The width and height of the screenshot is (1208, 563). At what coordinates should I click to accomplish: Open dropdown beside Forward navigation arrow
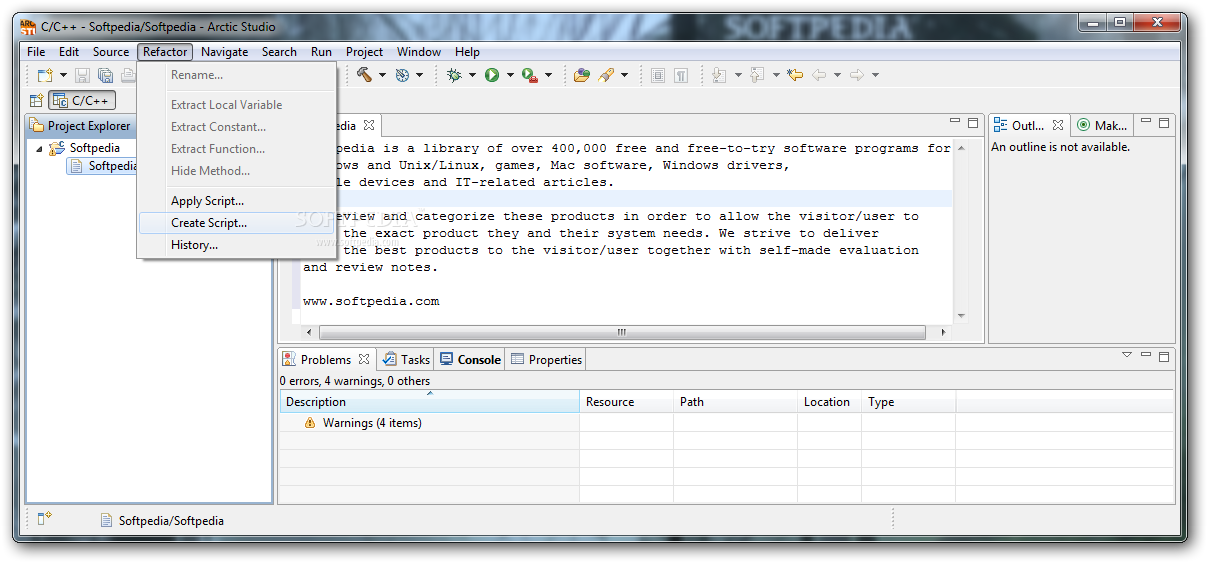[875, 75]
